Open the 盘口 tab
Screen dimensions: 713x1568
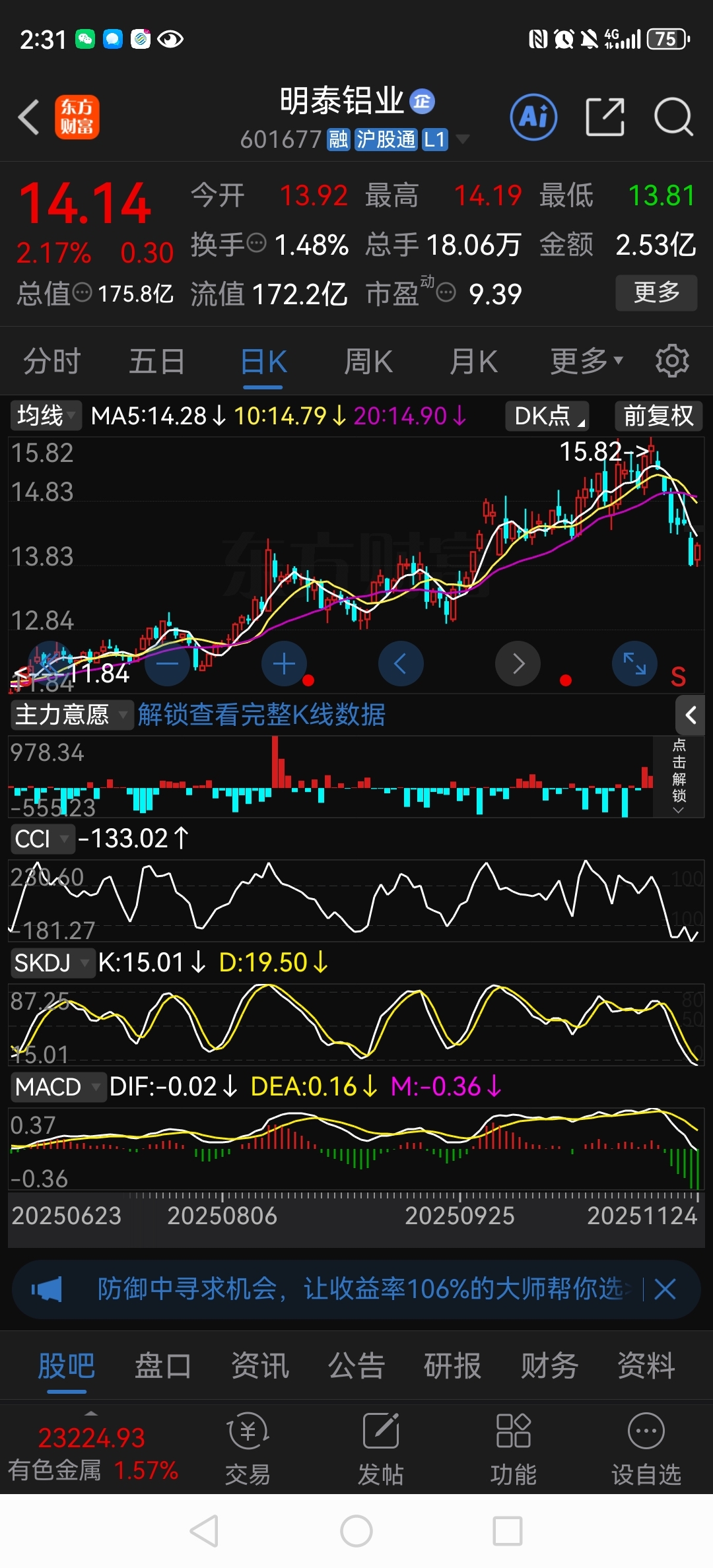click(x=162, y=1365)
